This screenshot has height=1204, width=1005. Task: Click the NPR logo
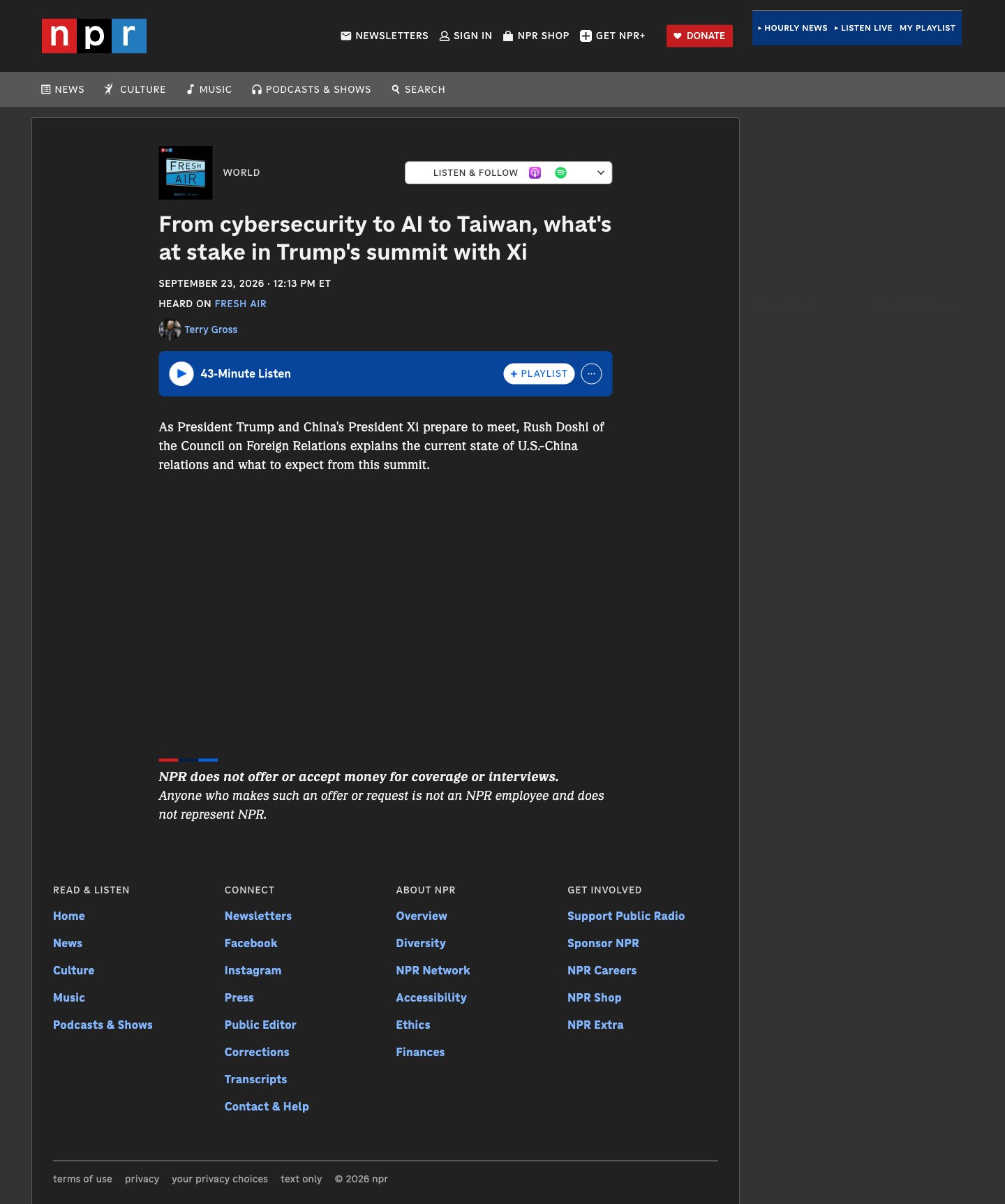94,36
